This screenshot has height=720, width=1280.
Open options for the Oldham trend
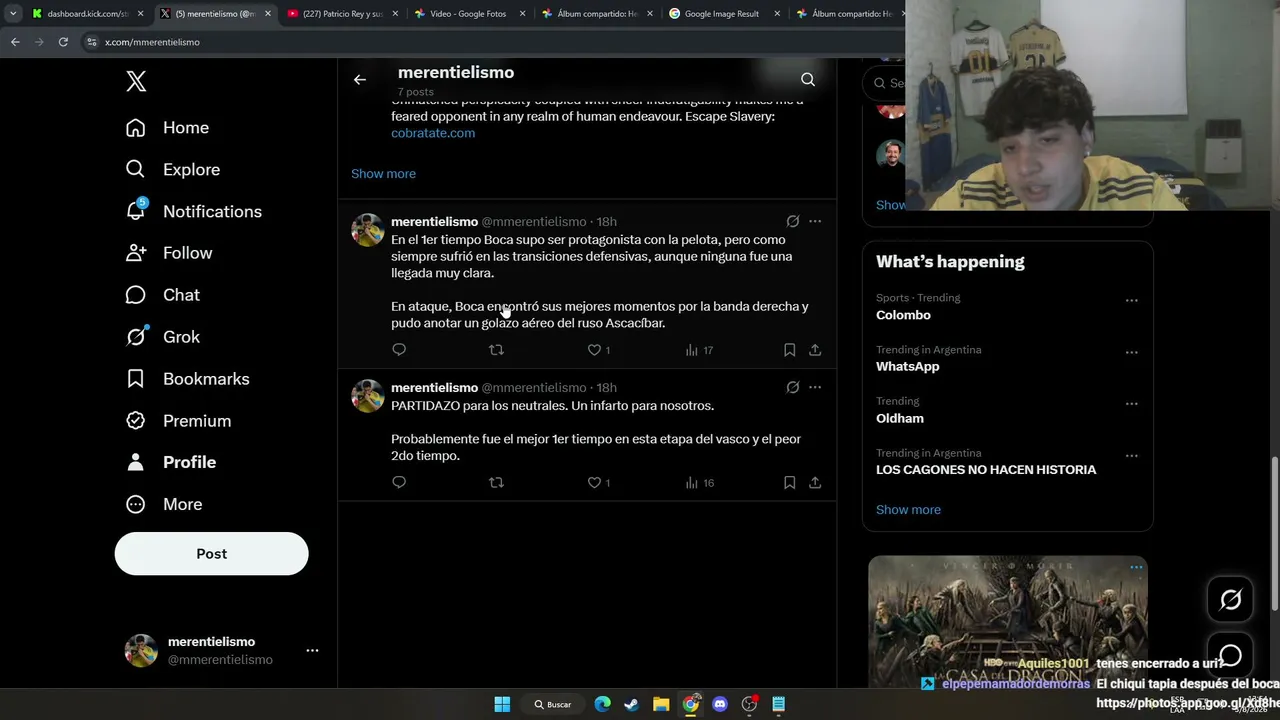tap(1131, 404)
